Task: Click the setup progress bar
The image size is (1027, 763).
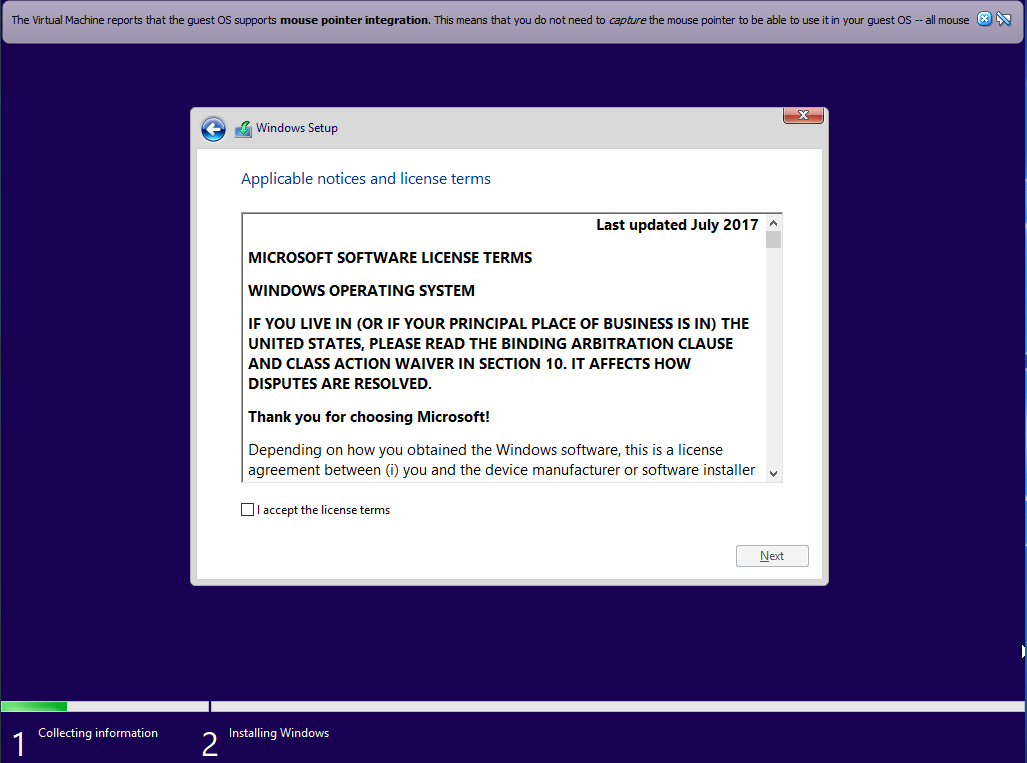Action: (x=513, y=707)
